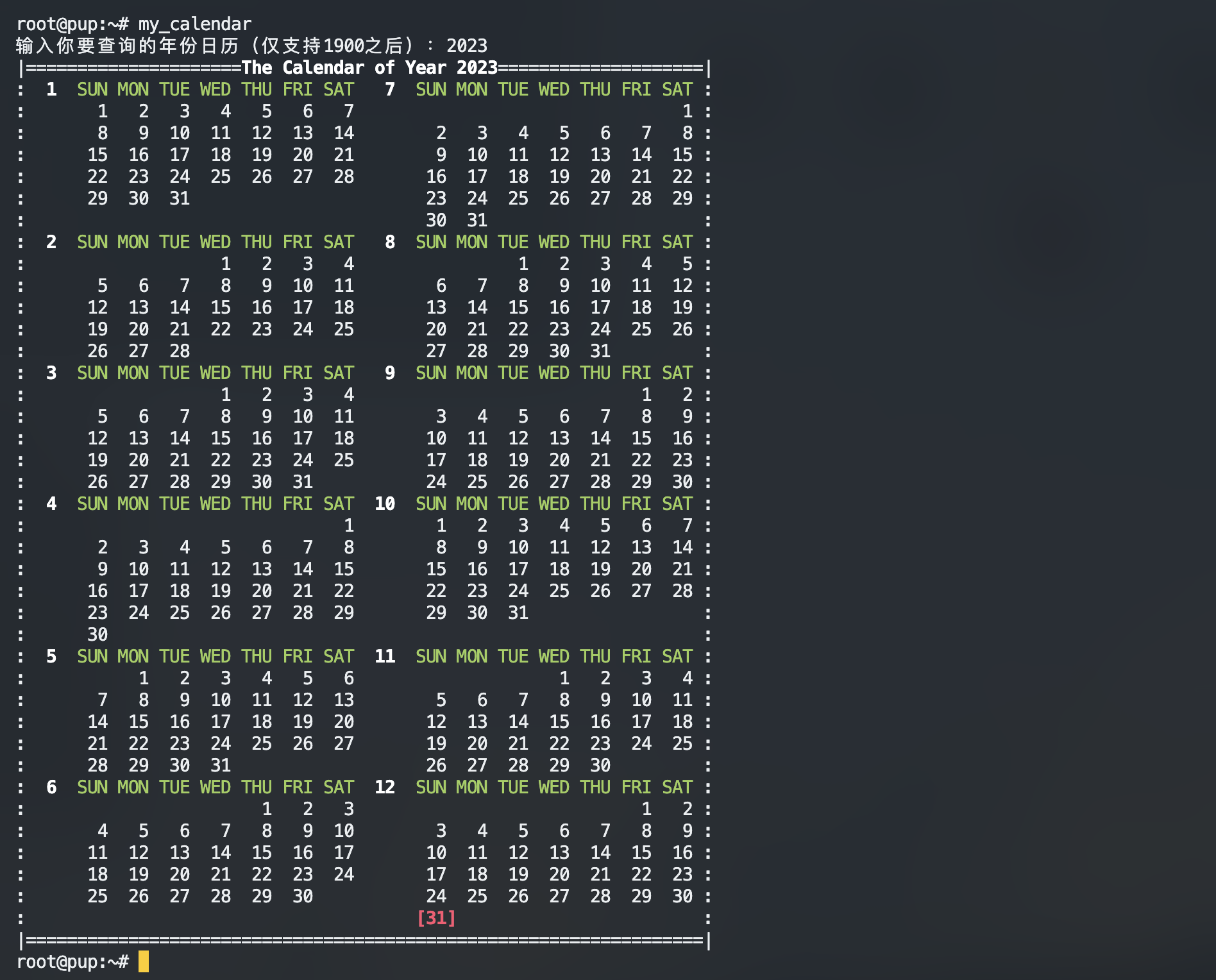The height and width of the screenshot is (980, 1216).
Task: Click the WED header of month 10
Action: (554, 503)
